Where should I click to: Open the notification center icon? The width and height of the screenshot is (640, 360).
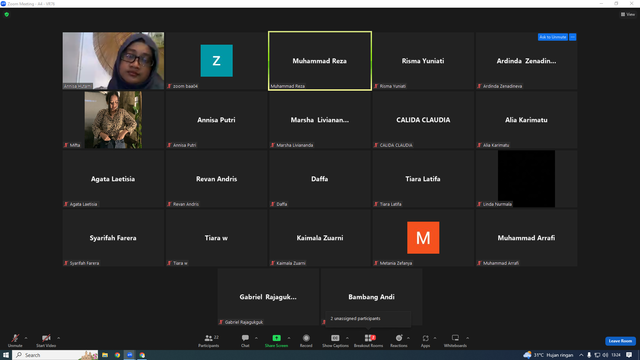click(629, 355)
